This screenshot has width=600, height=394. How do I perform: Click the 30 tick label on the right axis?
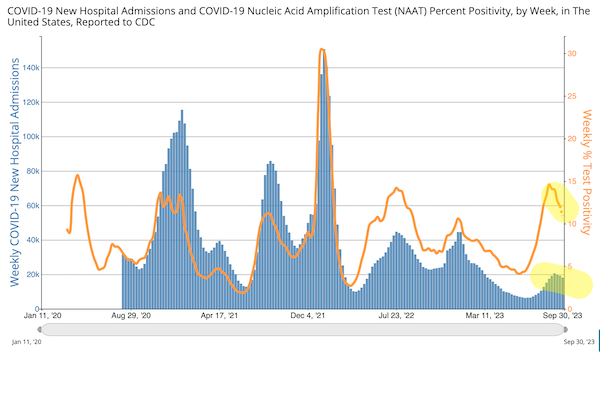click(x=572, y=54)
